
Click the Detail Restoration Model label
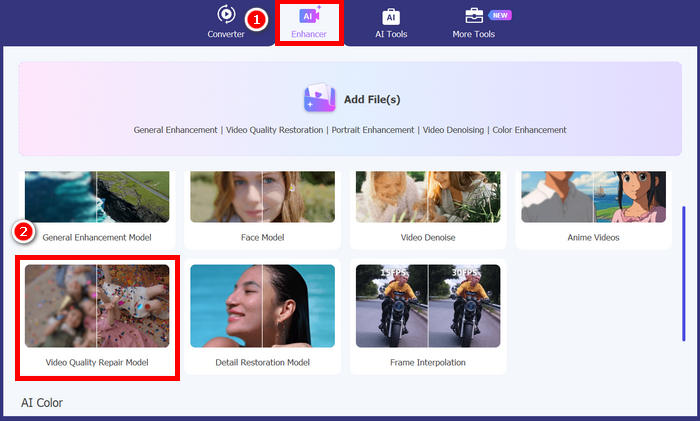pos(262,362)
